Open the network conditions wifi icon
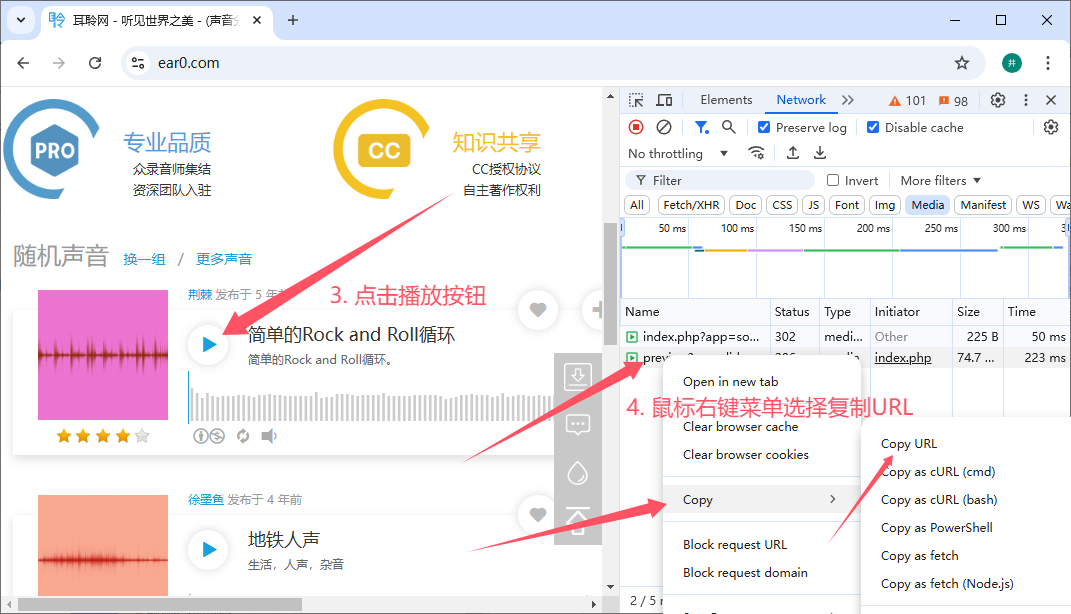Viewport: 1071px width, 614px height. coord(756,153)
